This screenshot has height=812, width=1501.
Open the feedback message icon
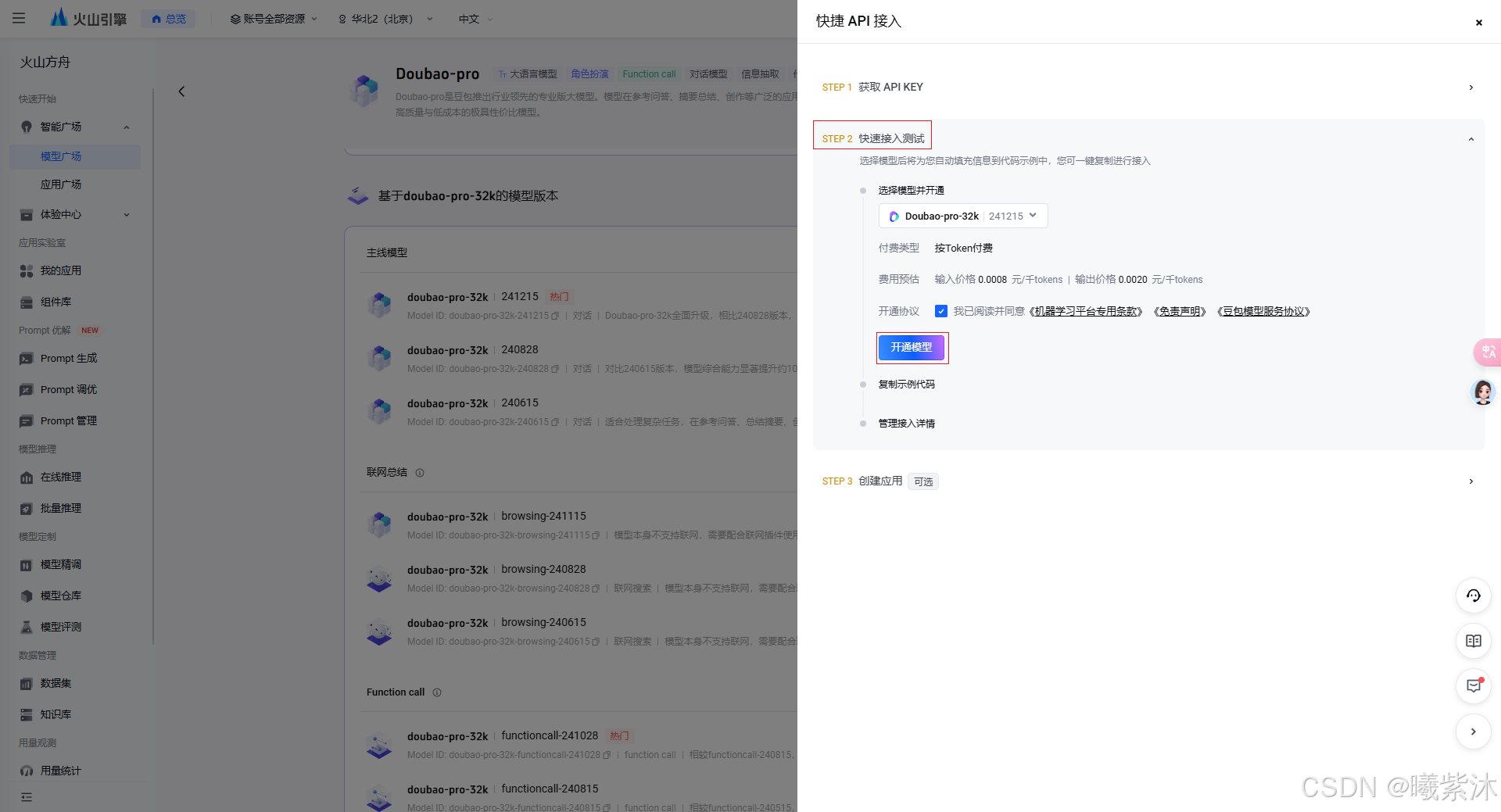pos(1474,686)
